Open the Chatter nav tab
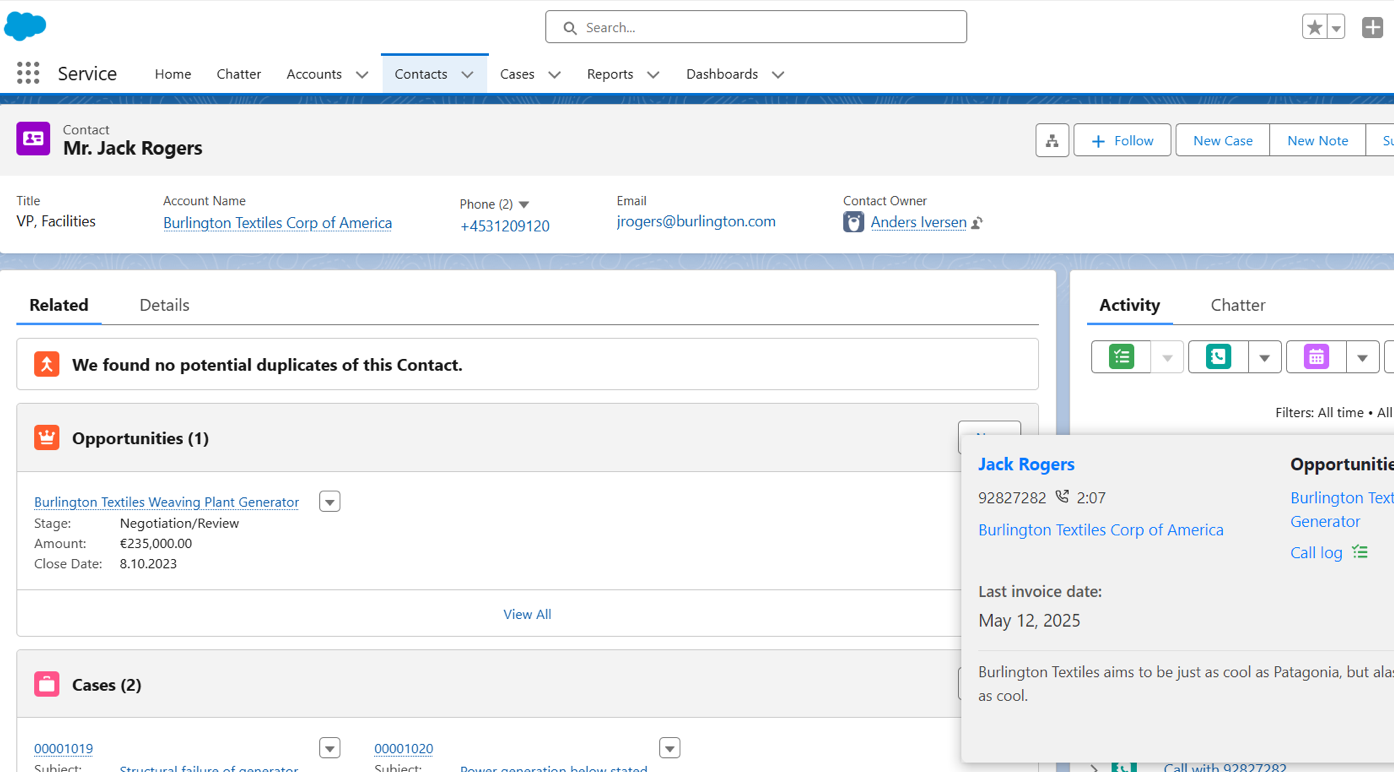 (x=238, y=74)
